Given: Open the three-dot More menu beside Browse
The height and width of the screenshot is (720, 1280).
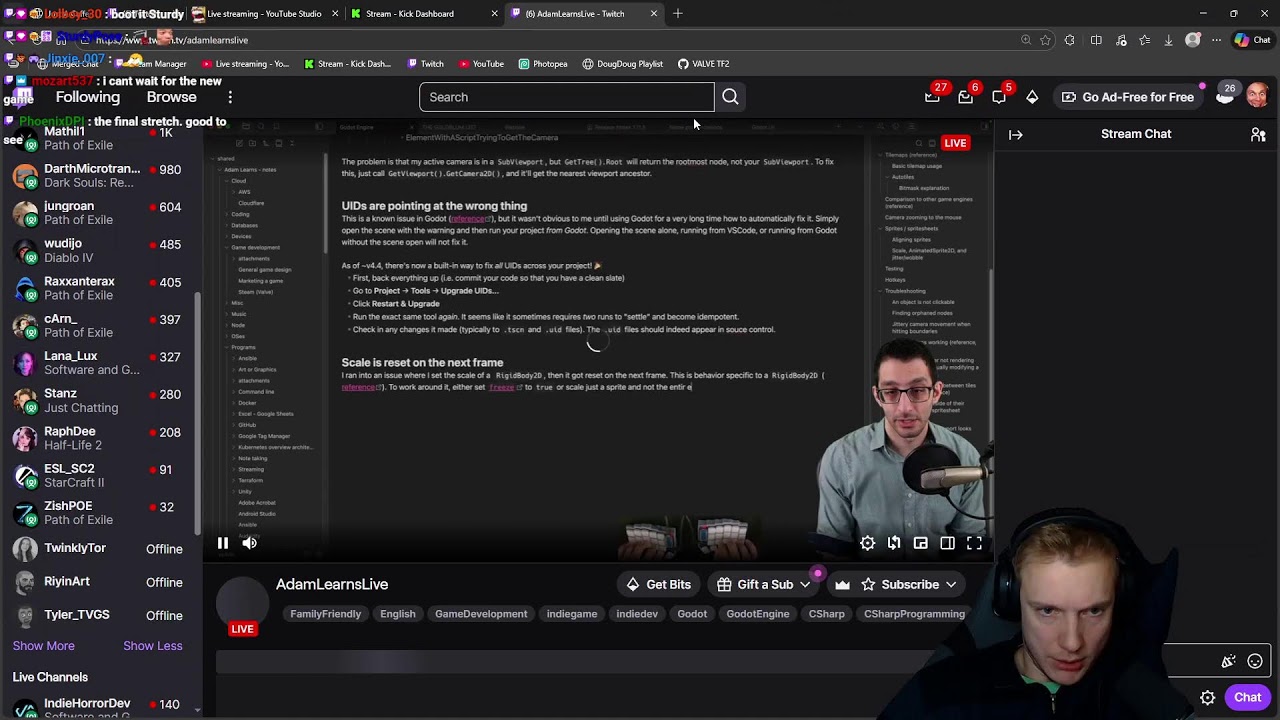Looking at the screenshot, I should tap(230, 97).
